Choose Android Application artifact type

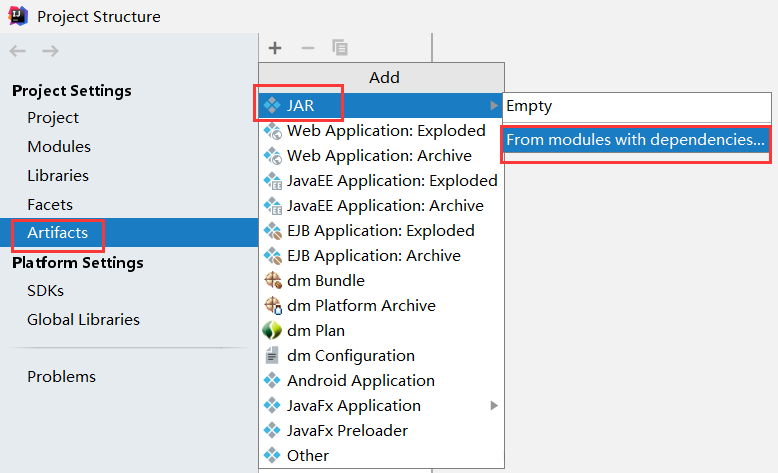(x=360, y=381)
